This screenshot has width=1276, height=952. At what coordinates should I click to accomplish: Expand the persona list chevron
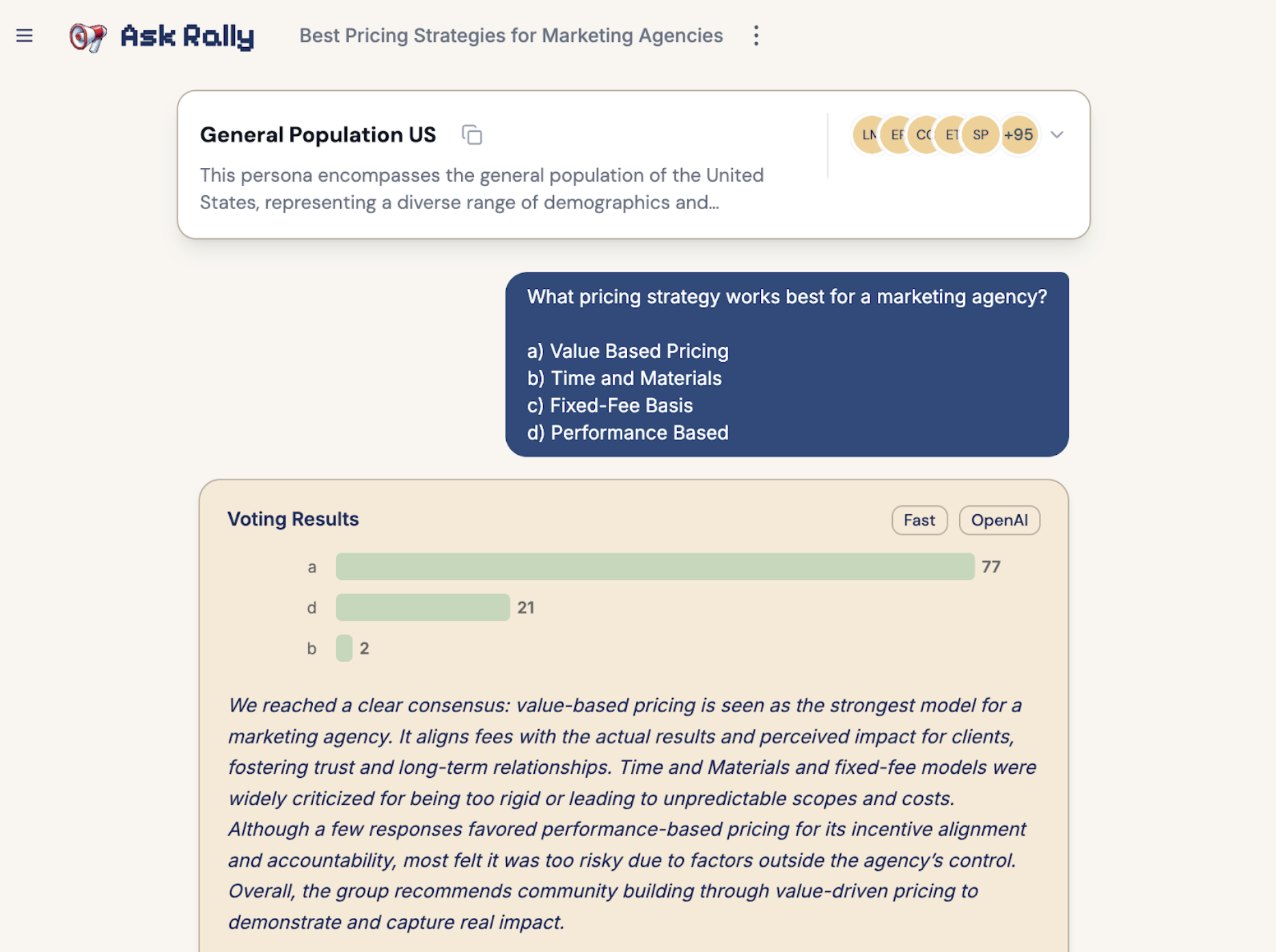click(1057, 135)
